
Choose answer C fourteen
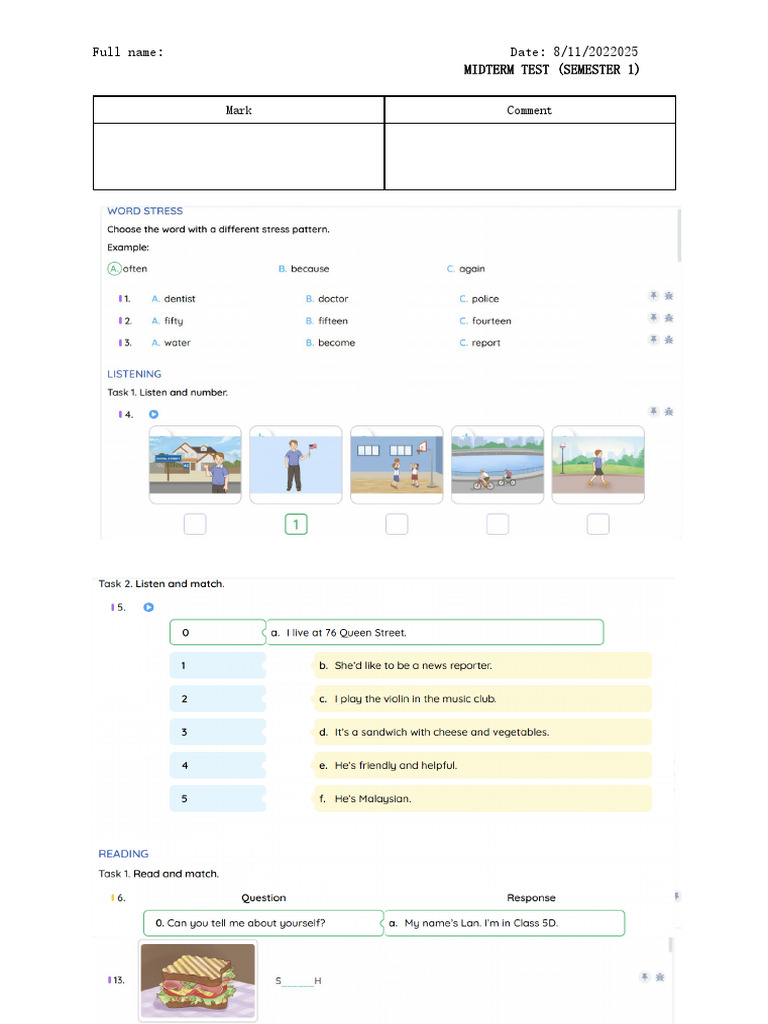[485, 321]
